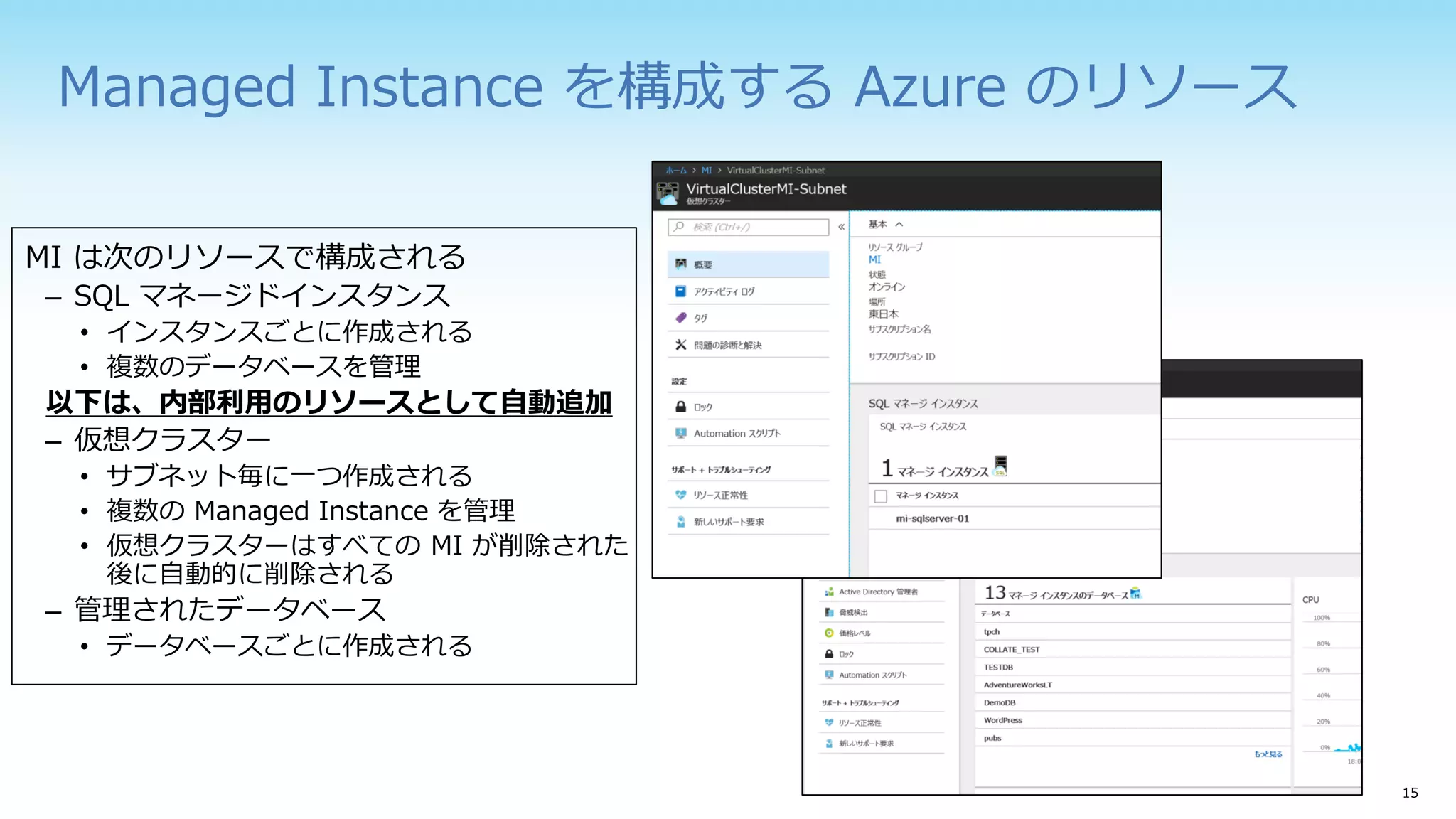This screenshot has height=819, width=1456.
Task: Select the tpch database row
Action: pos(1133,631)
